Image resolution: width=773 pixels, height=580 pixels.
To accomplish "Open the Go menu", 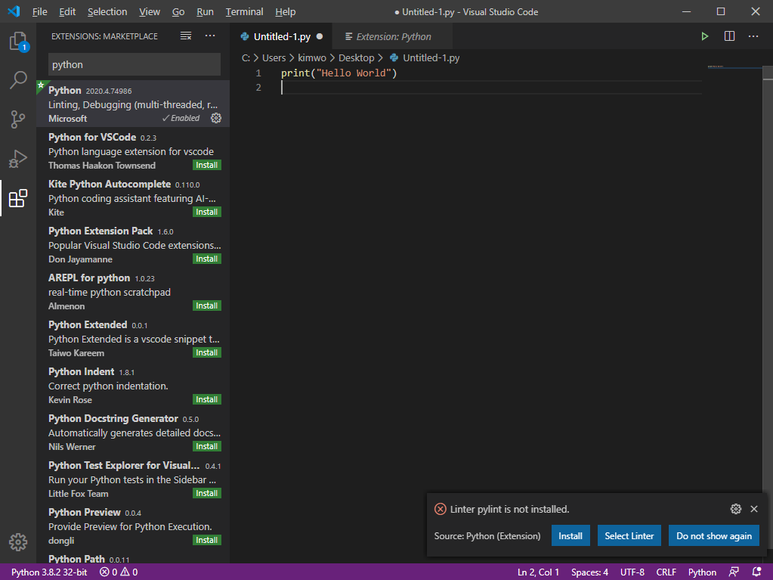I will point(178,12).
